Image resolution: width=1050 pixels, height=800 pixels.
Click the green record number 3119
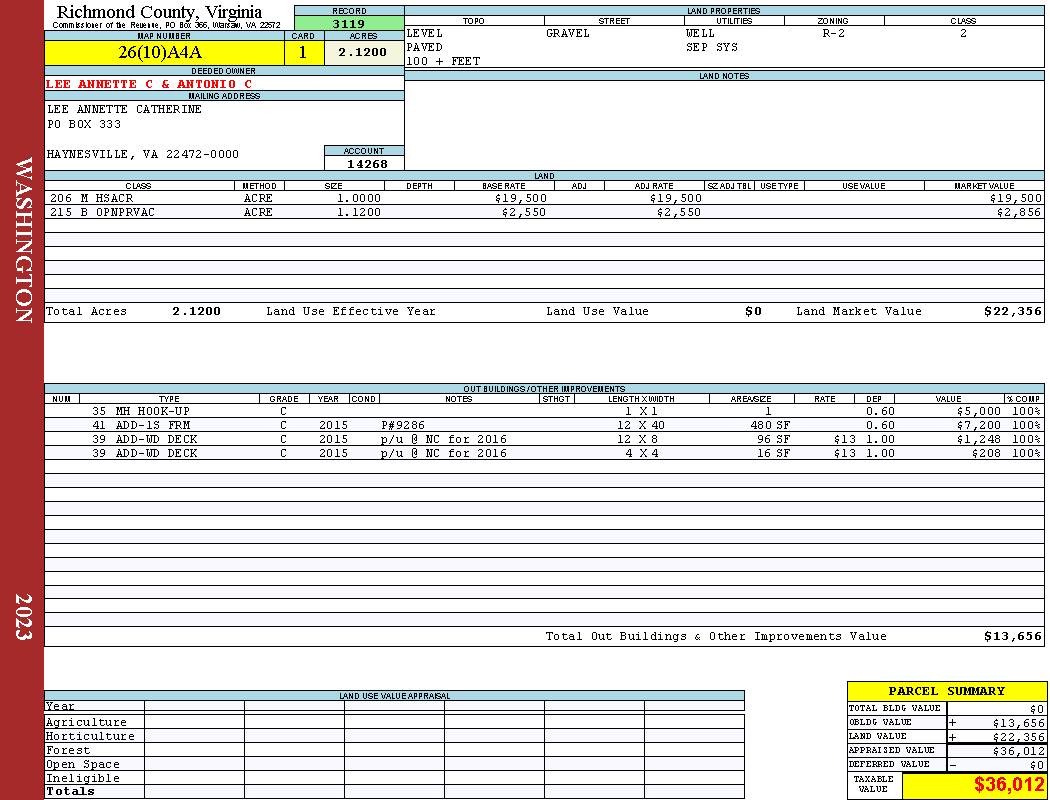(x=349, y=23)
